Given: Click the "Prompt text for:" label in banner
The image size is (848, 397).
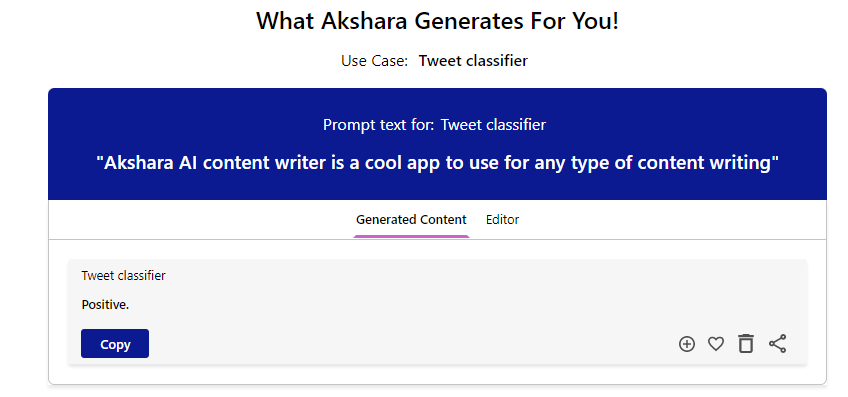Looking at the screenshot, I should (x=379, y=125).
